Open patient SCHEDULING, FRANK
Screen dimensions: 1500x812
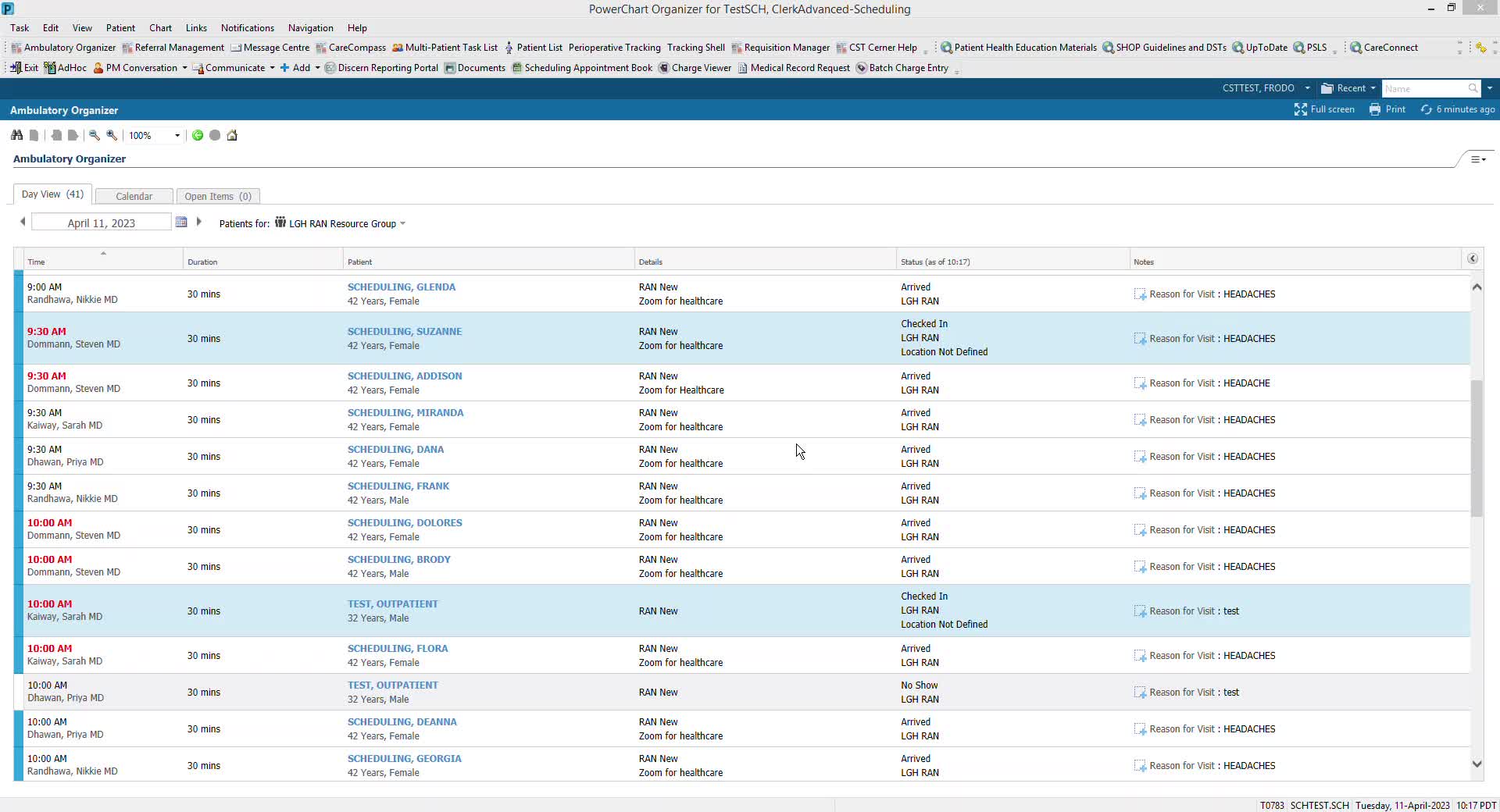click(x=398, y=486)
